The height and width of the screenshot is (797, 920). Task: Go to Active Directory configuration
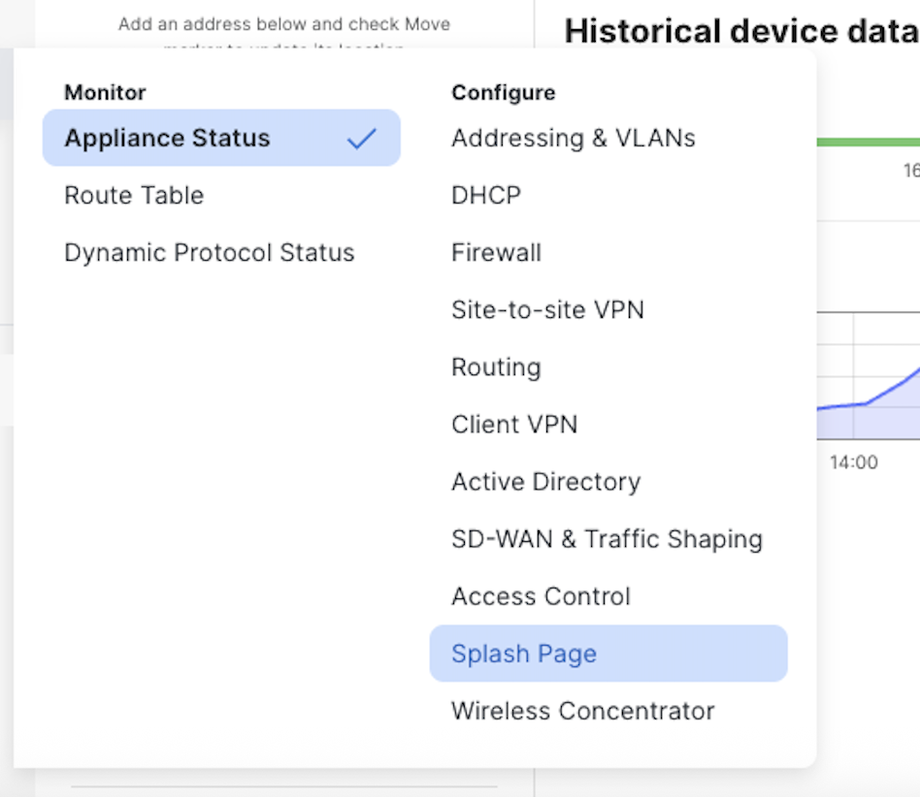coord(545,482)
